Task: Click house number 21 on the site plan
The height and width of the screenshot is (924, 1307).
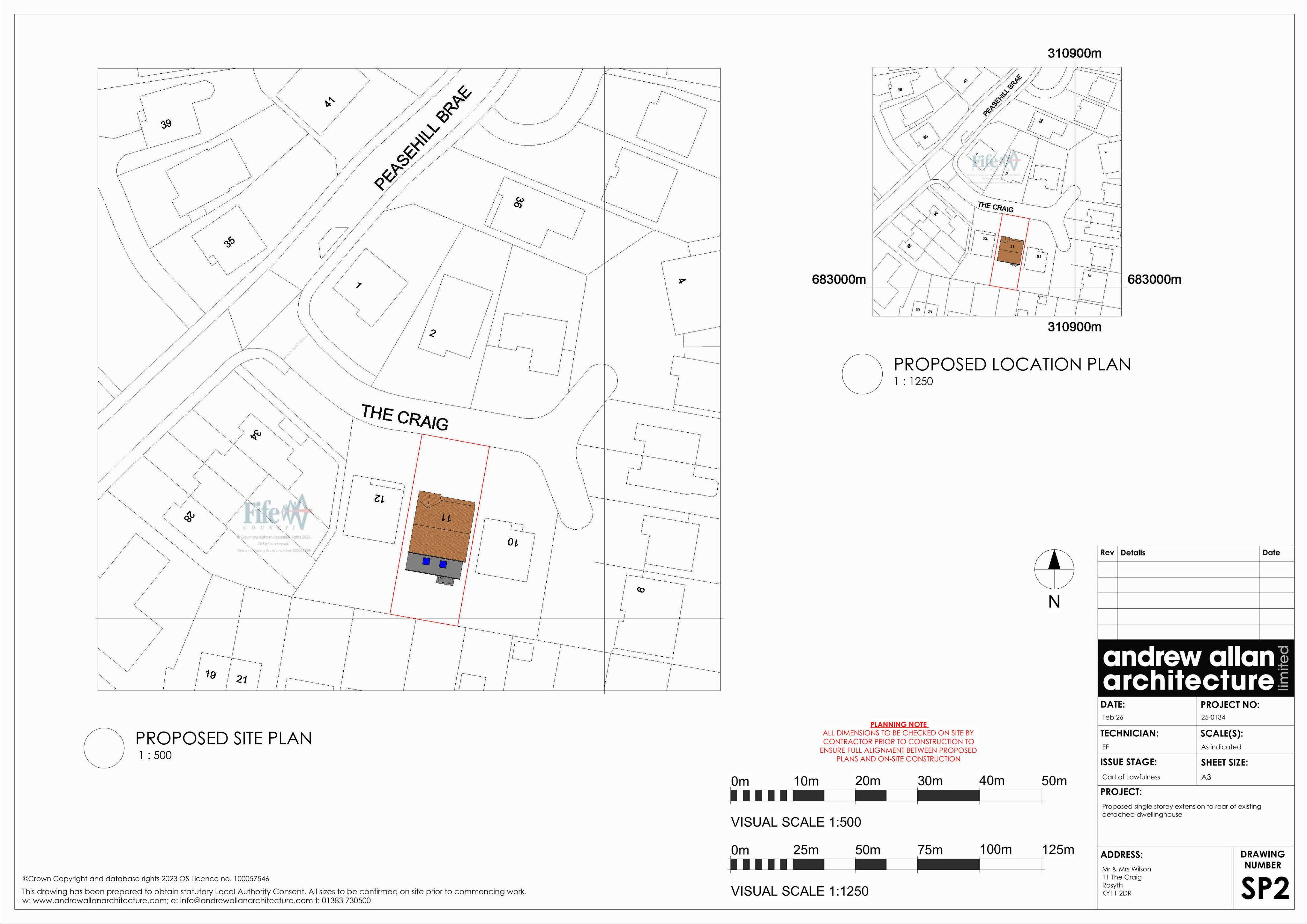Action: pos(241,679)
